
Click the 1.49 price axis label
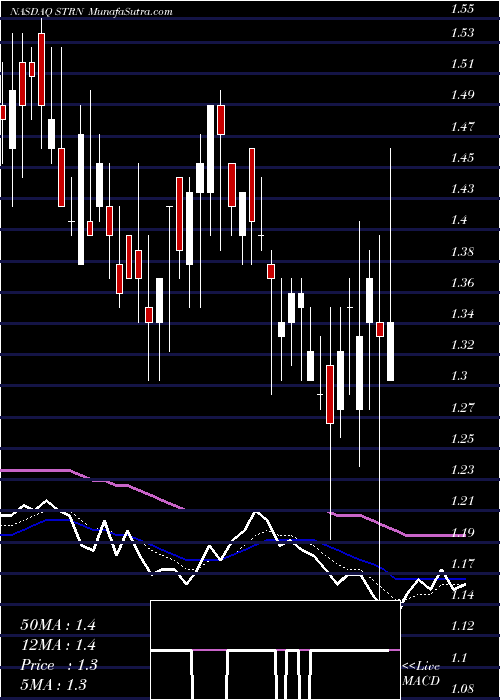(462, 95)
